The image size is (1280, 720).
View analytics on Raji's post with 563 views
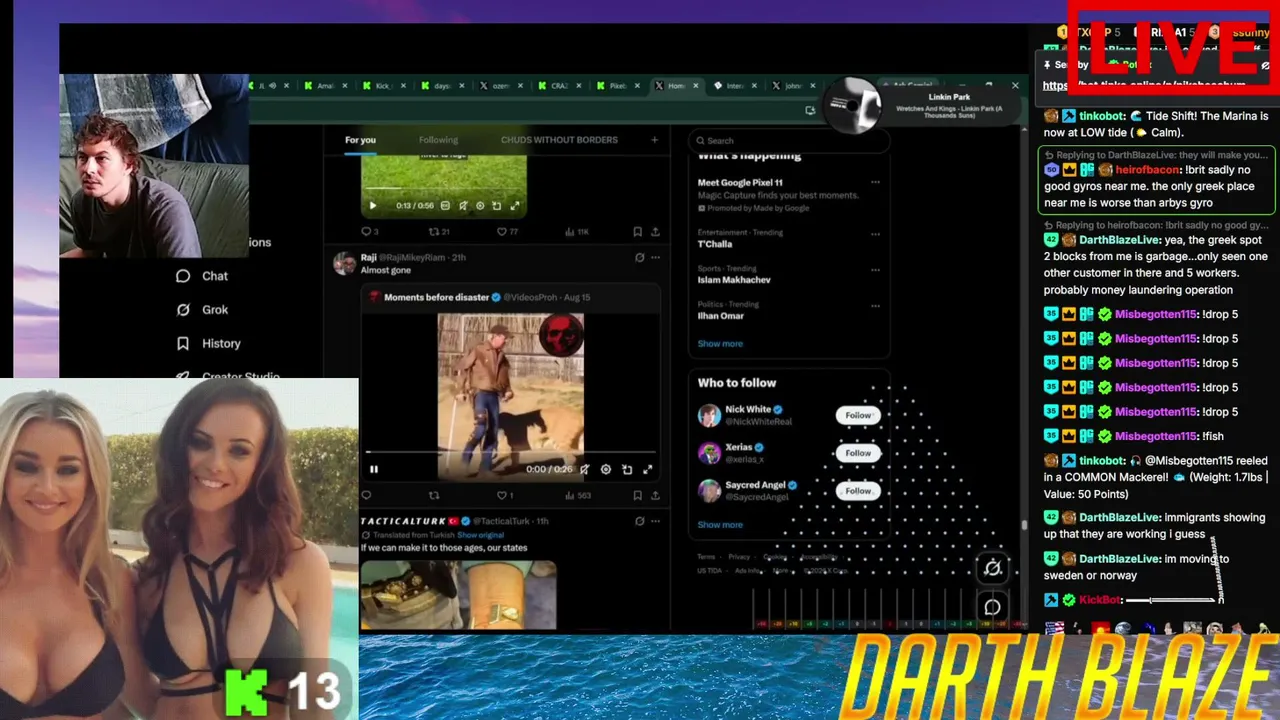578,495
